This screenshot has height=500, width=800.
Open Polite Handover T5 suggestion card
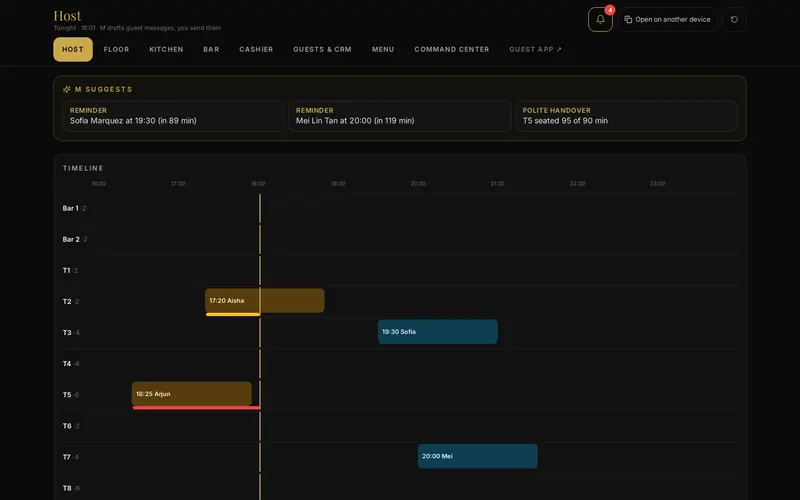click(626, 116)
